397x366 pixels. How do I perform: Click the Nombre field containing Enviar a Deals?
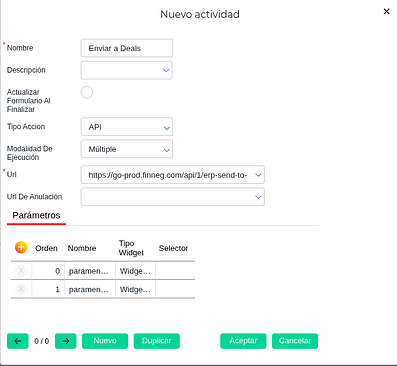click(x=127, y=48)
